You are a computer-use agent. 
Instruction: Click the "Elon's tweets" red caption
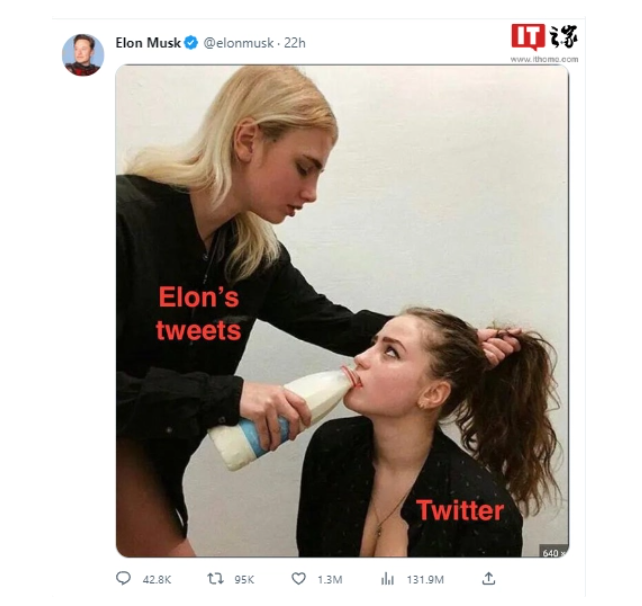click(x=199, y=314)
